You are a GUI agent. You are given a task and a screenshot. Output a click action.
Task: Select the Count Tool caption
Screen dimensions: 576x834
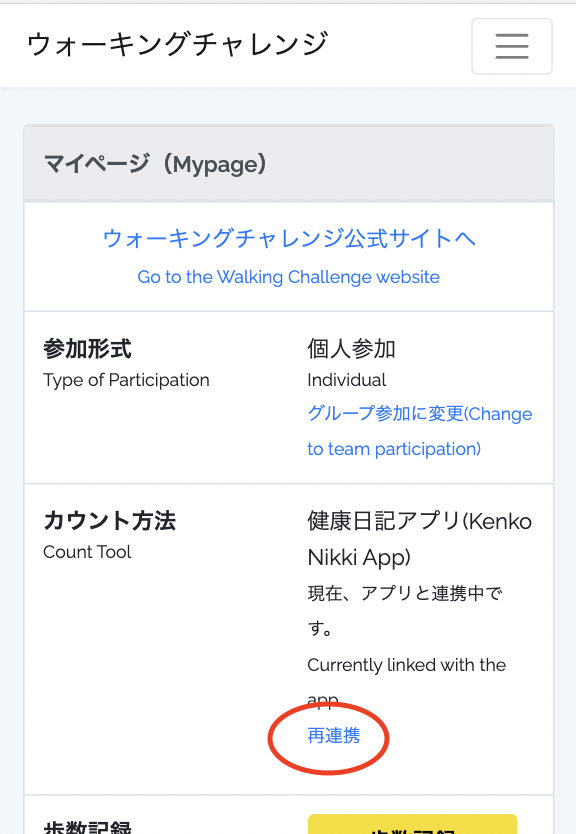(x=87, y=552)
